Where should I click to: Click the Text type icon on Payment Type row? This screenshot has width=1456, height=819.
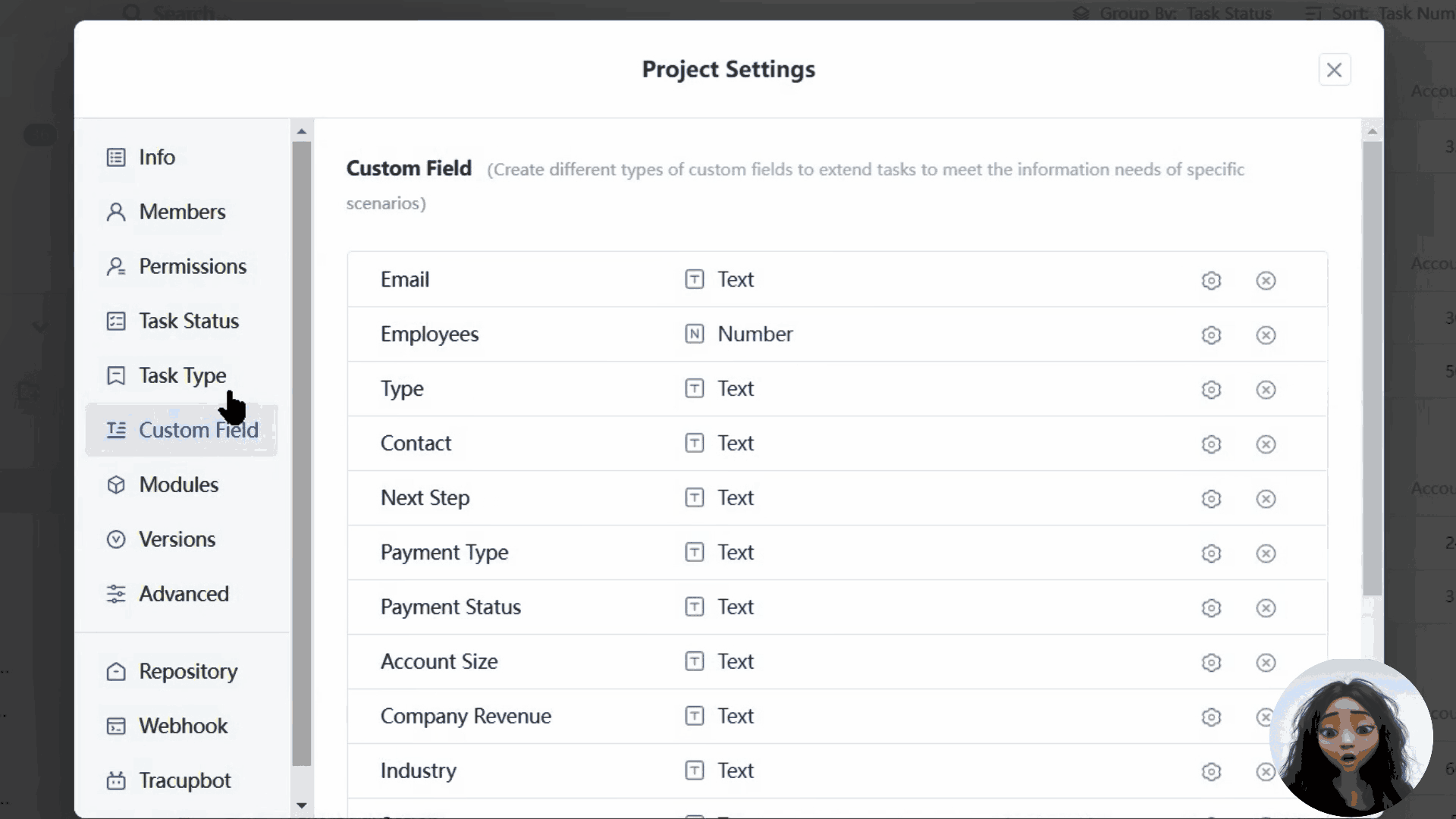tap(695, 552)
